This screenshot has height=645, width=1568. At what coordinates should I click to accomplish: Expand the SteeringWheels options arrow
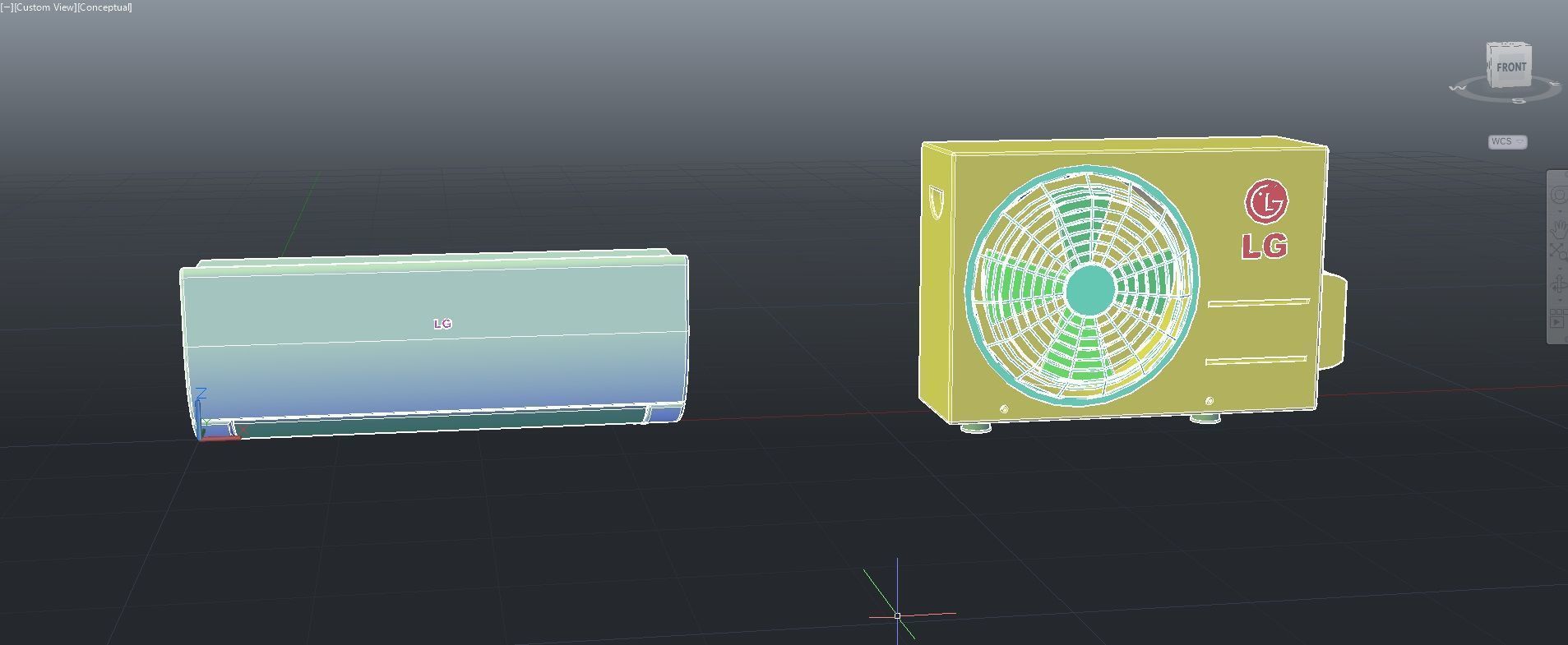[x=1560, y=211]
